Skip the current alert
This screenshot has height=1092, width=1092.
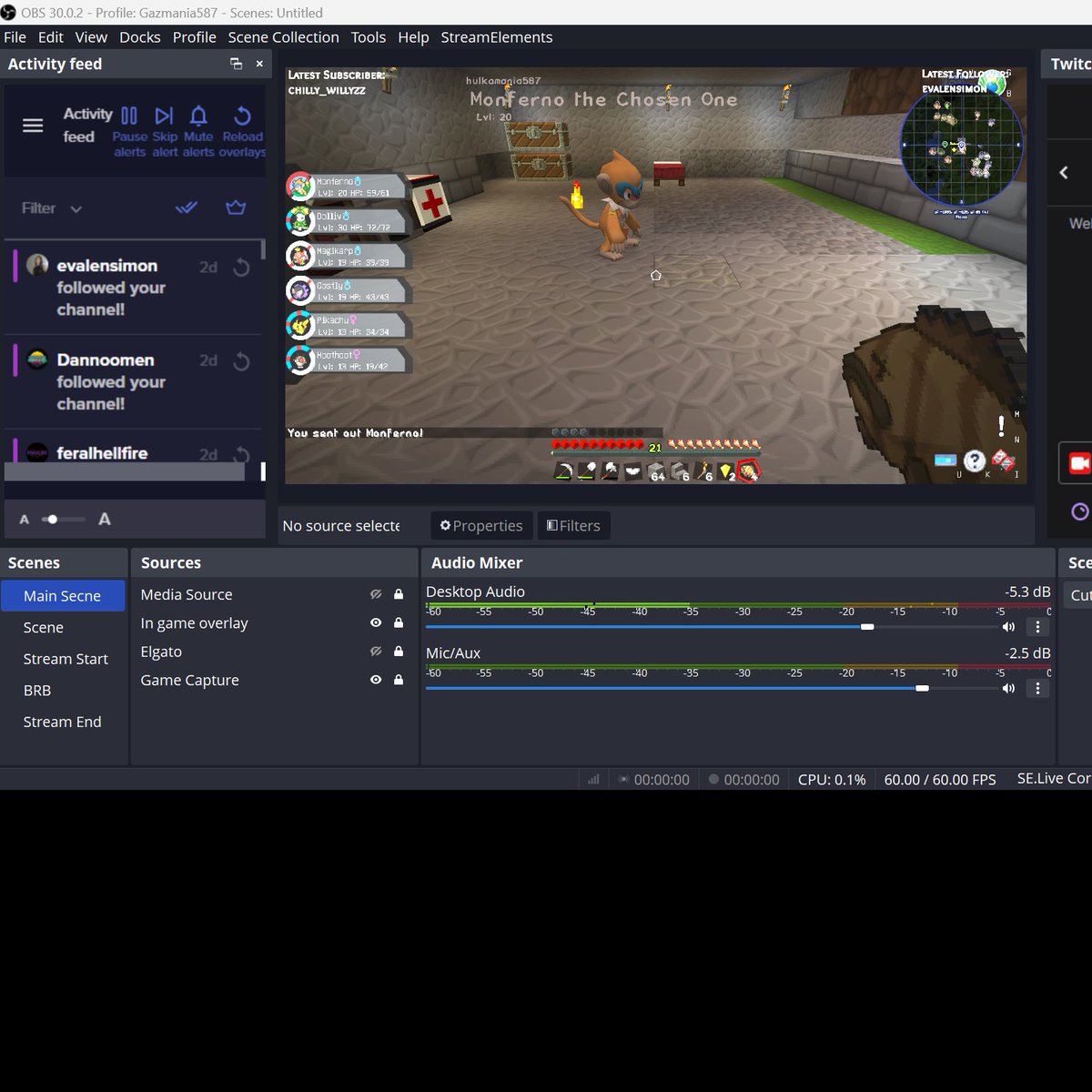tap(165, 132)
